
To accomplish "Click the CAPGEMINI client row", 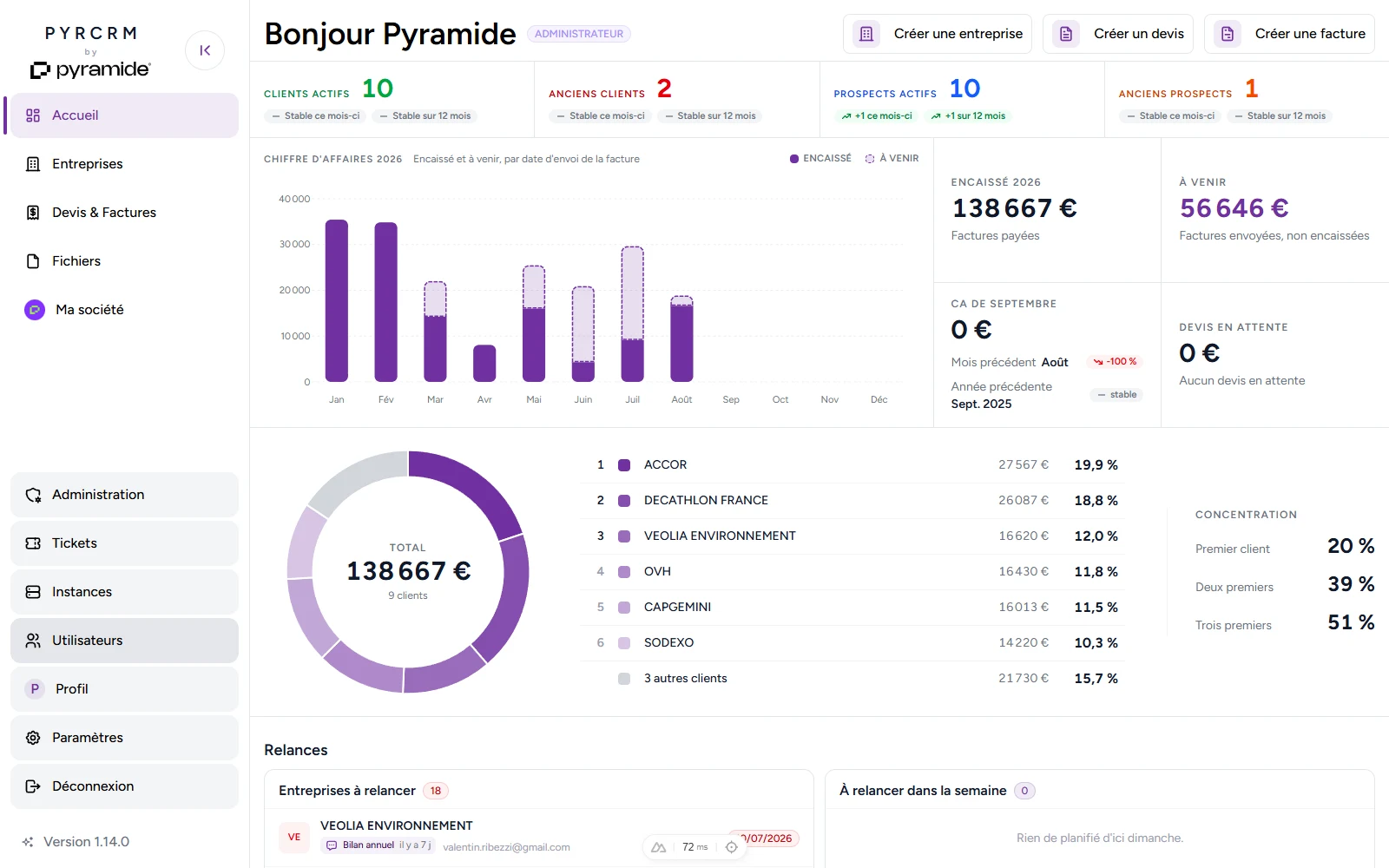I will [851, 608].
